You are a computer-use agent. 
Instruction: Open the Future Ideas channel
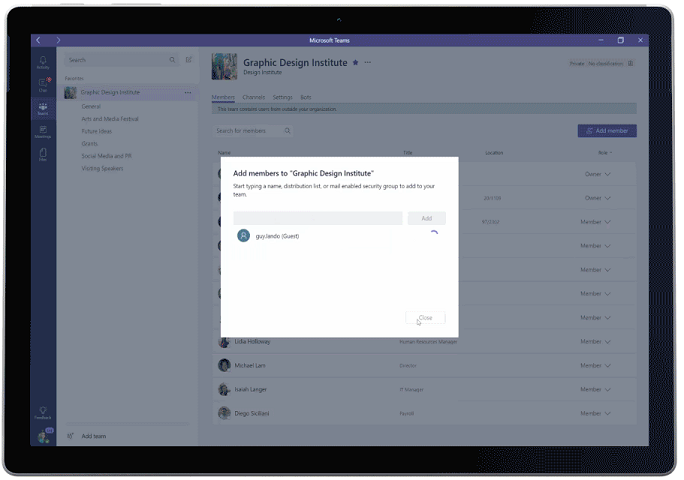[97, 131]
